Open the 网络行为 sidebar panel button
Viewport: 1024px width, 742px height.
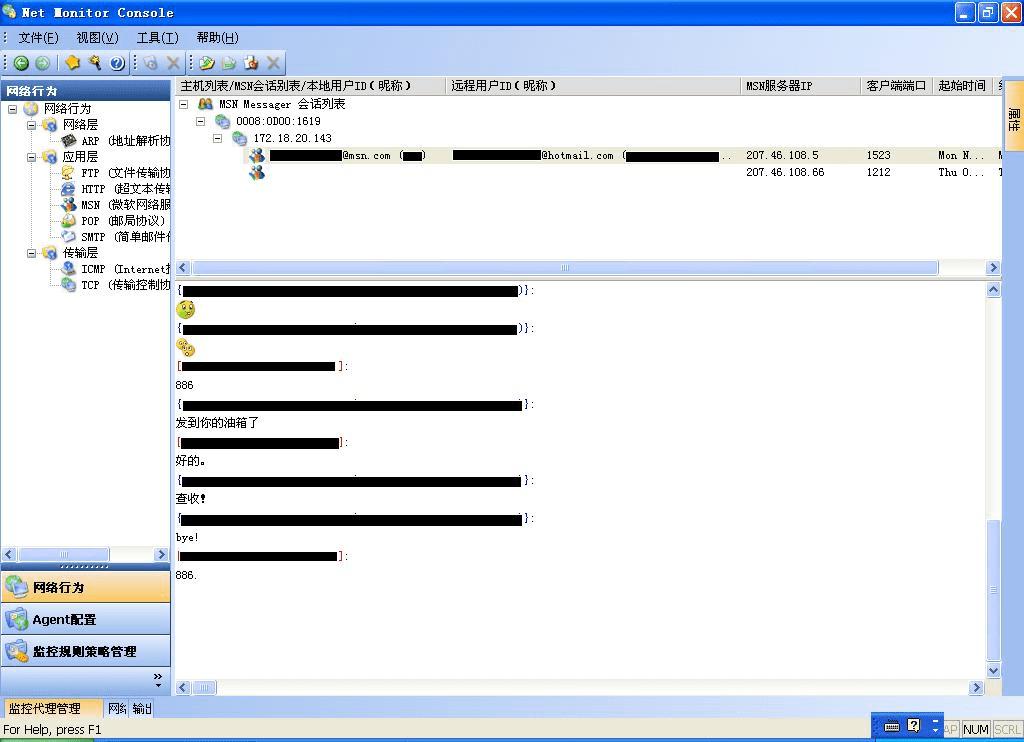(x=86, y=587)
